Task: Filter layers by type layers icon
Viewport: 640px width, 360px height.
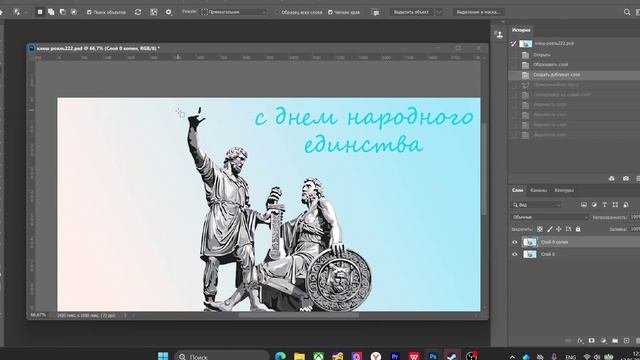Action: click(x=604, y=205)
